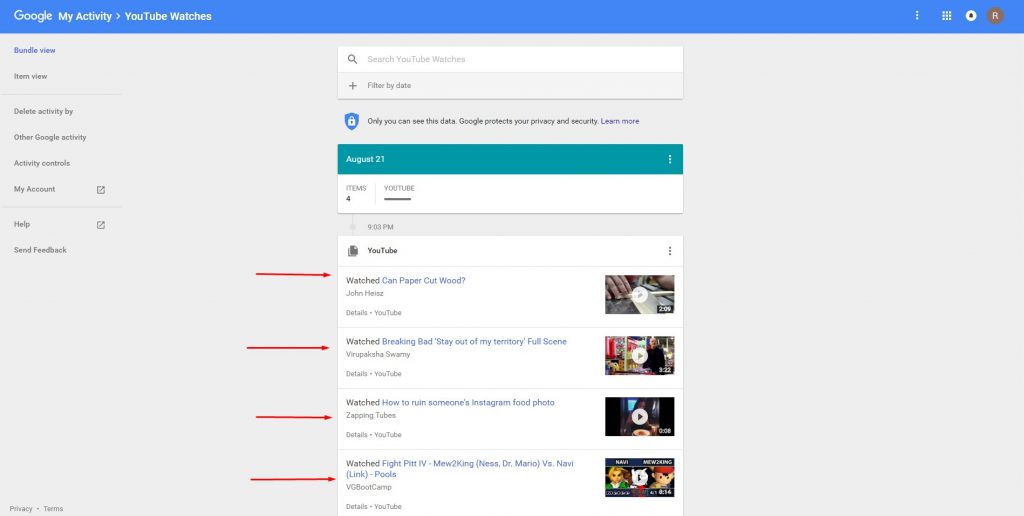The height and width of the screenshot is (516, 1024).
Task: Click the Zapping Tubes channel name
Action: [x=371, y=415]
